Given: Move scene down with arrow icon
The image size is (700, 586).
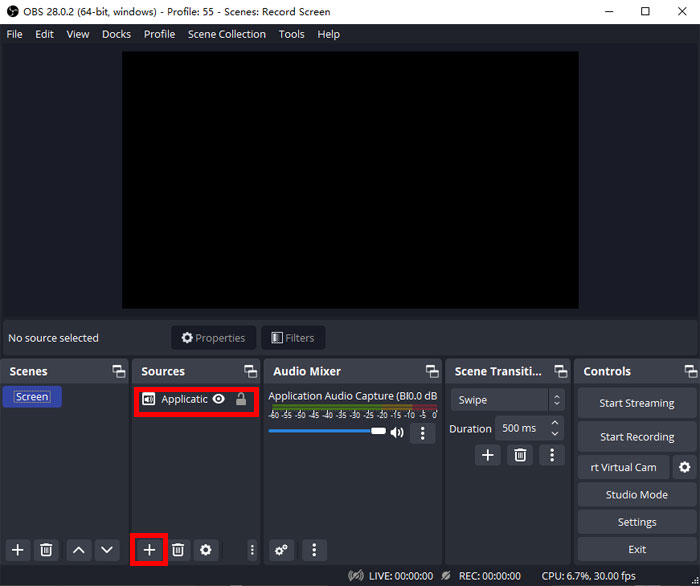Looking at the screenshot, I should tap(107, 550).
